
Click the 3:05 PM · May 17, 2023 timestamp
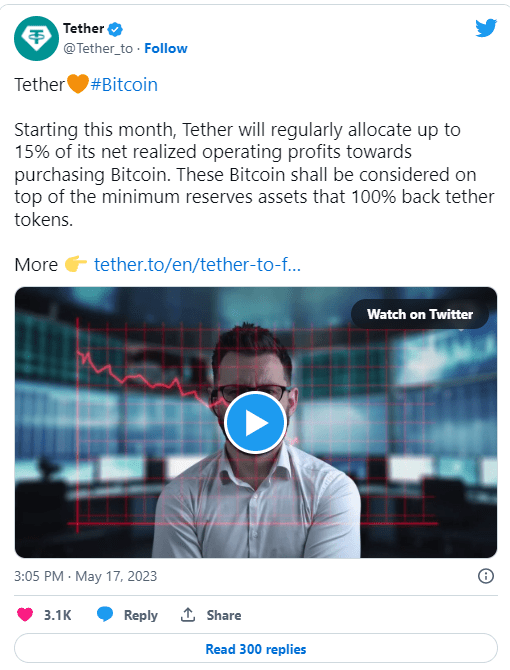(x=85, y=576)
